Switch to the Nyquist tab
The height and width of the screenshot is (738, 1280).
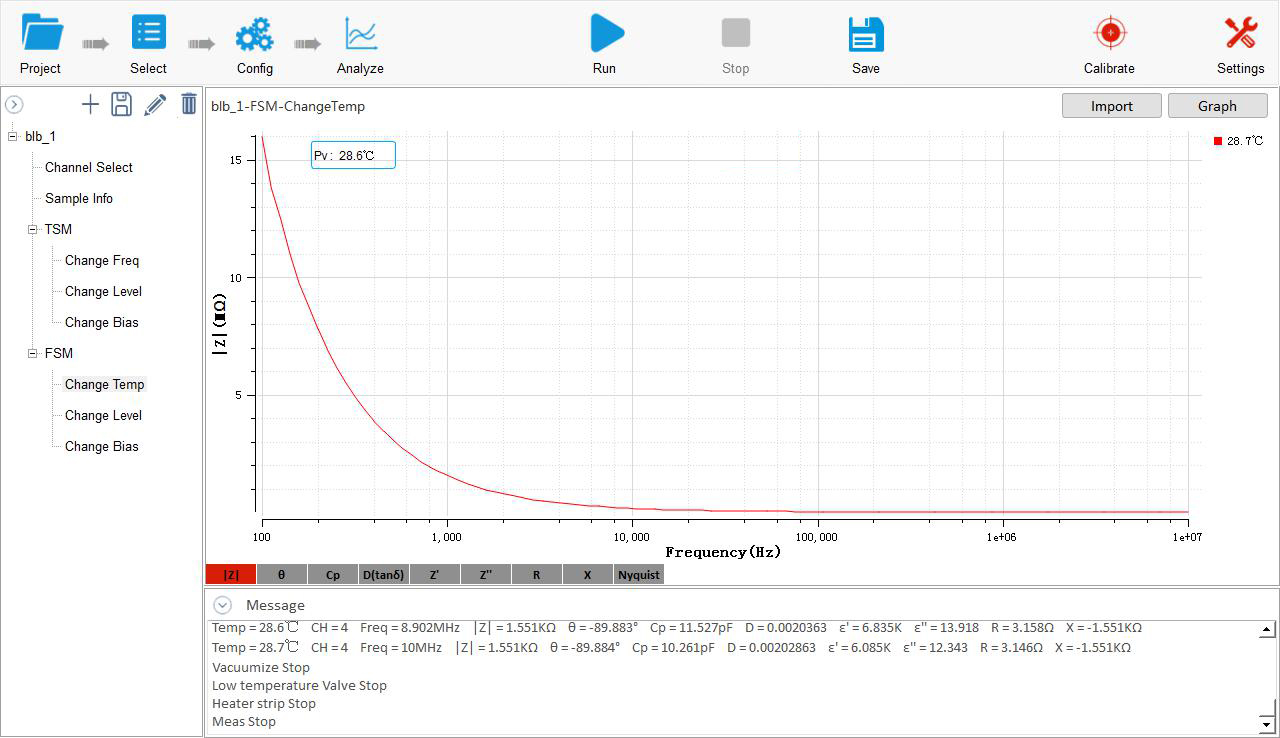(x=639, y=574)
